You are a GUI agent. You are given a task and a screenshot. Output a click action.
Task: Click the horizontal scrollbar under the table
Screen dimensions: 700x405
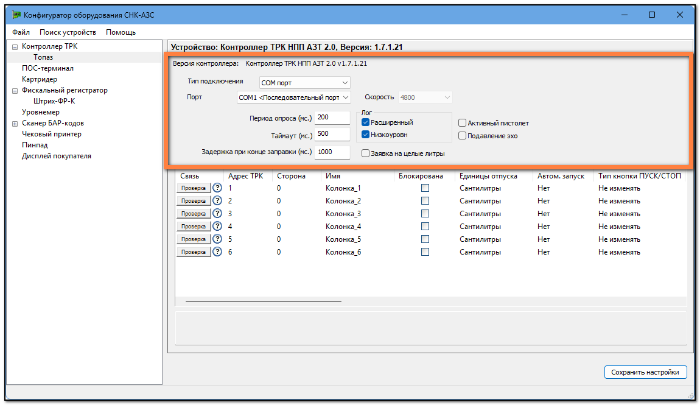(x=263, y=301)
